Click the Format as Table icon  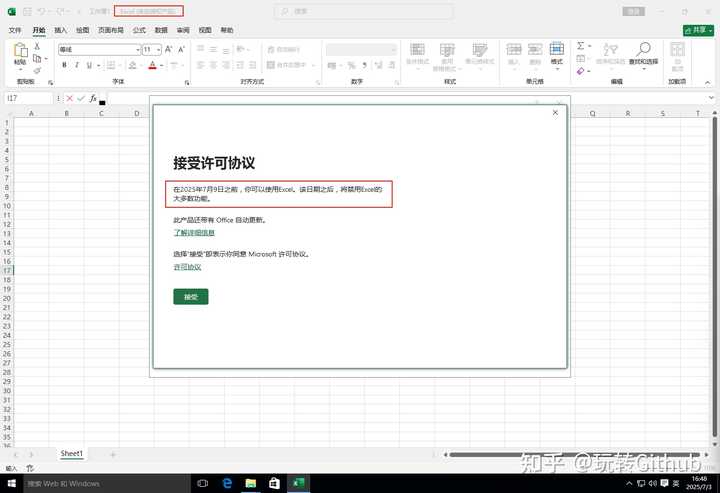point(447,50)
